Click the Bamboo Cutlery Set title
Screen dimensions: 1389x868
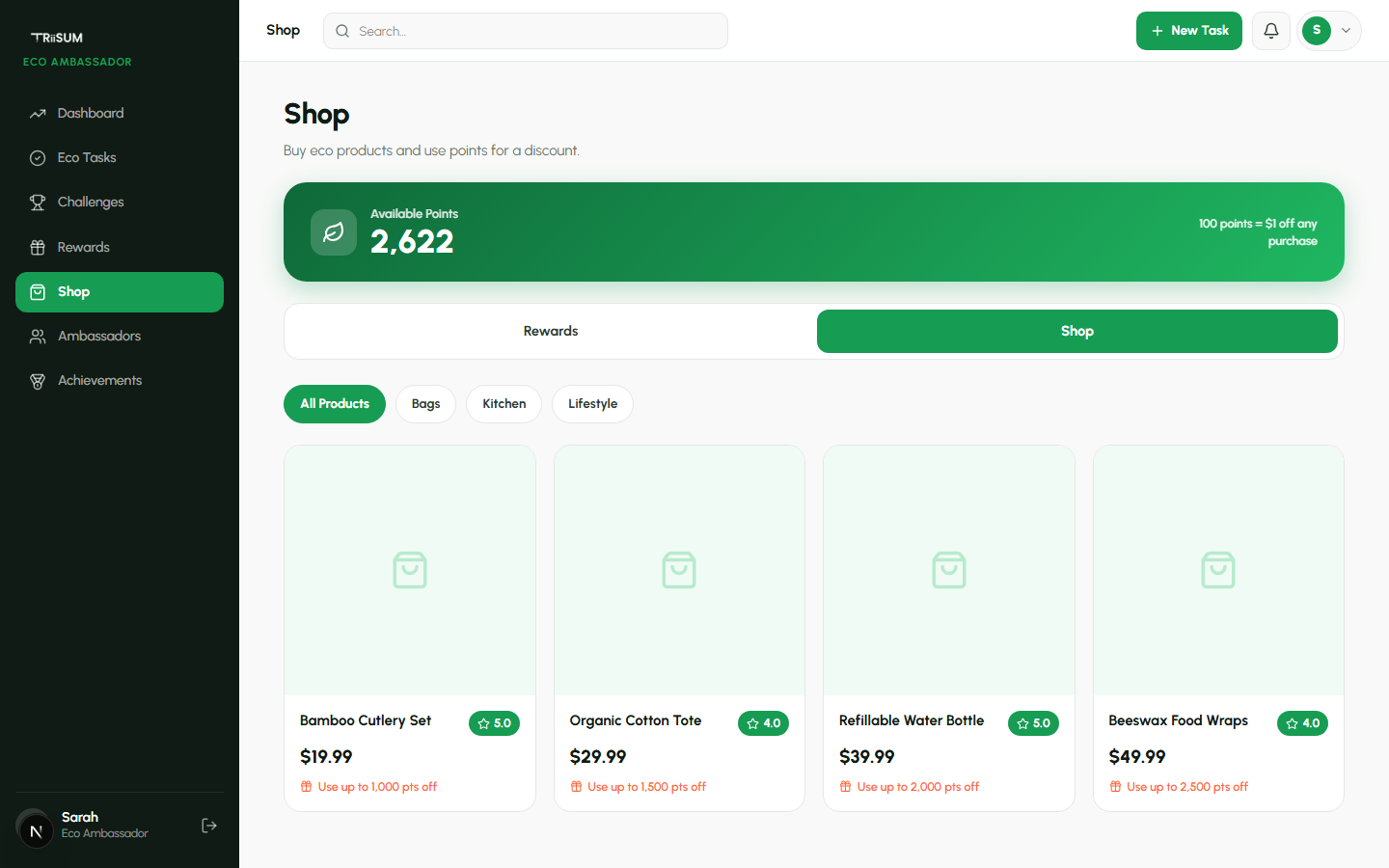[366, 720]
